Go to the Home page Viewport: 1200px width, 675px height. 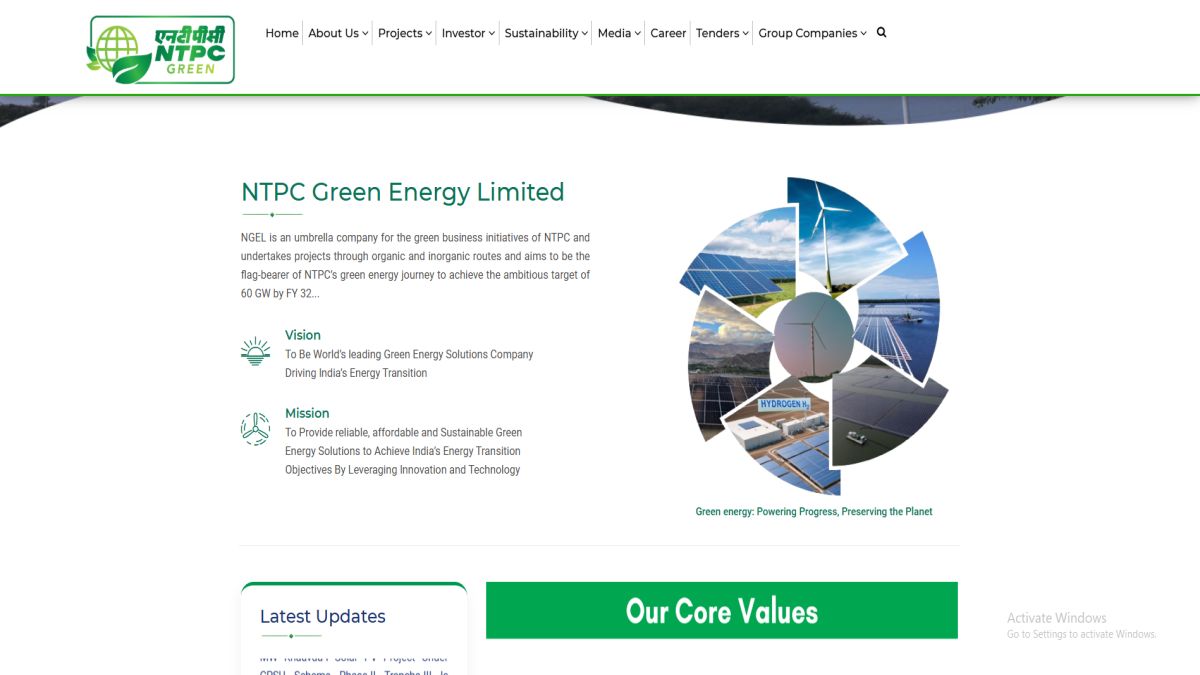click(x=282, y=33)
